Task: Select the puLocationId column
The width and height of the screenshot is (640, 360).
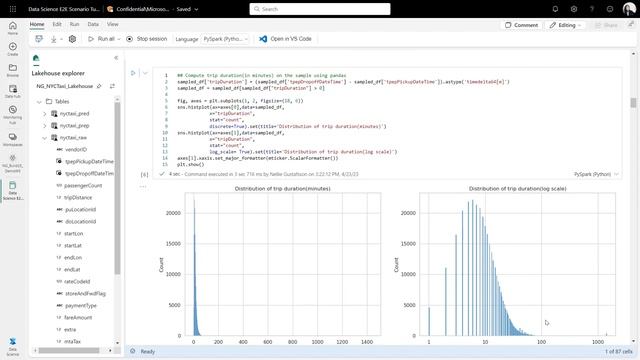Action: tap(76, 210)
